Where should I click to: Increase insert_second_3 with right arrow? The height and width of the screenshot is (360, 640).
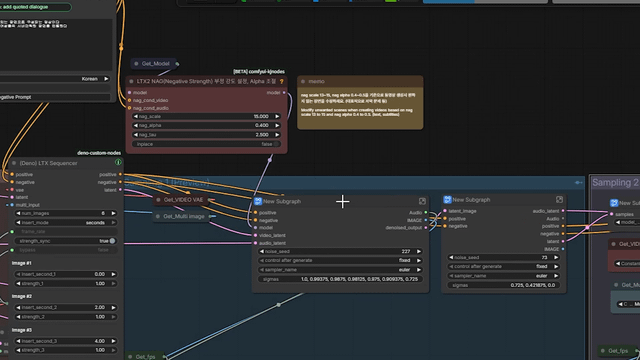click(x=113, y=341)
